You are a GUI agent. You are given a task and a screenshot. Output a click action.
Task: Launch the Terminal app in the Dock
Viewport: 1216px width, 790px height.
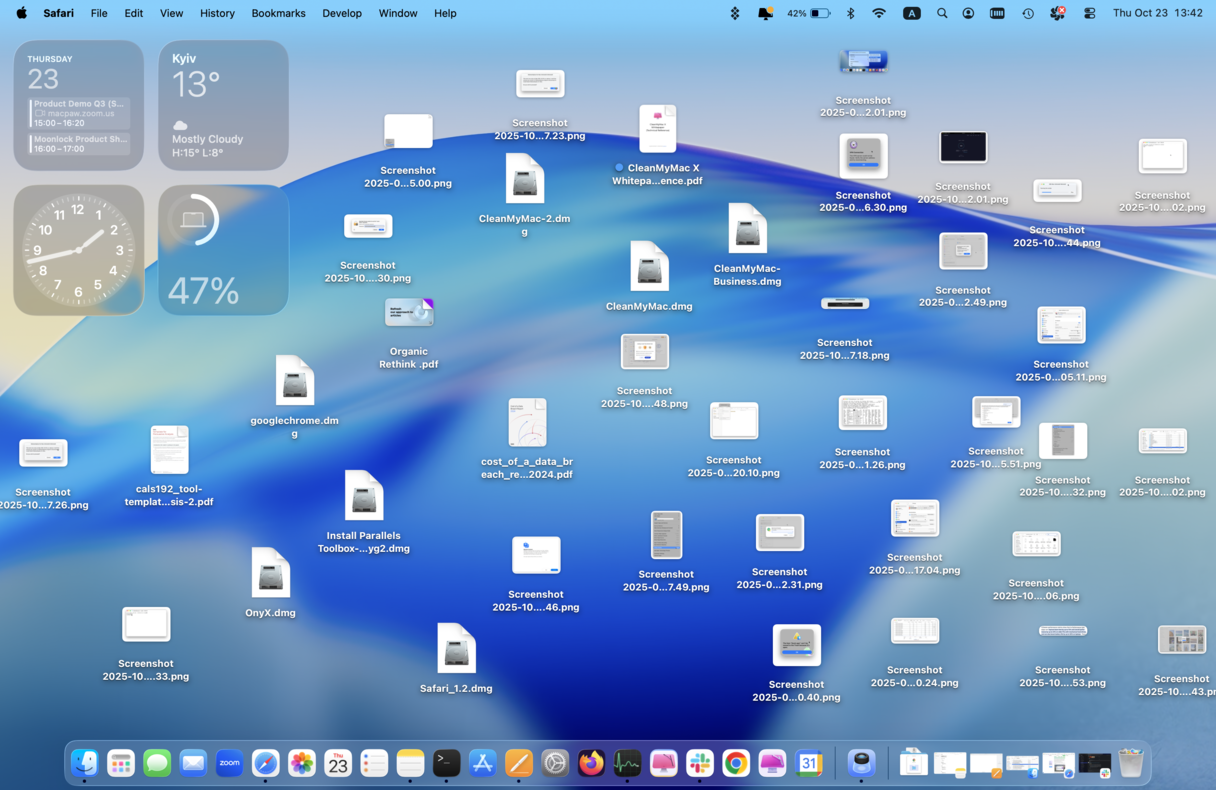[446, 763]
